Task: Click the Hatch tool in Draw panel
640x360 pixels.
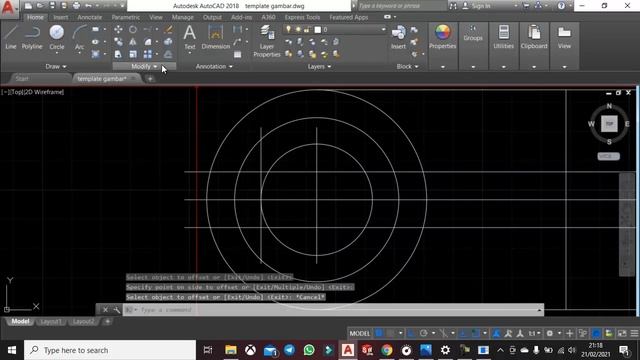Action: click(x=96, y=54)
